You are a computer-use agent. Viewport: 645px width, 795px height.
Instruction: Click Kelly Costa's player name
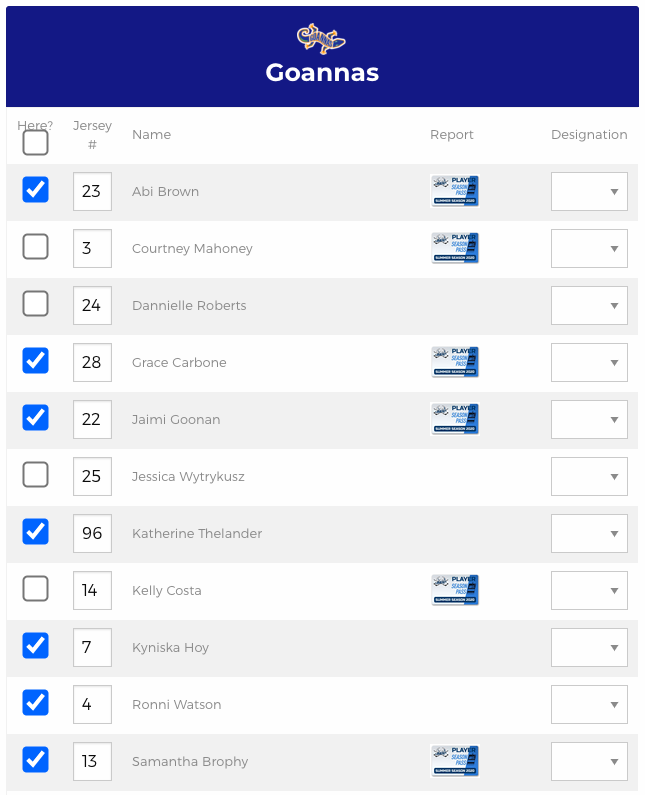point(167,591)
